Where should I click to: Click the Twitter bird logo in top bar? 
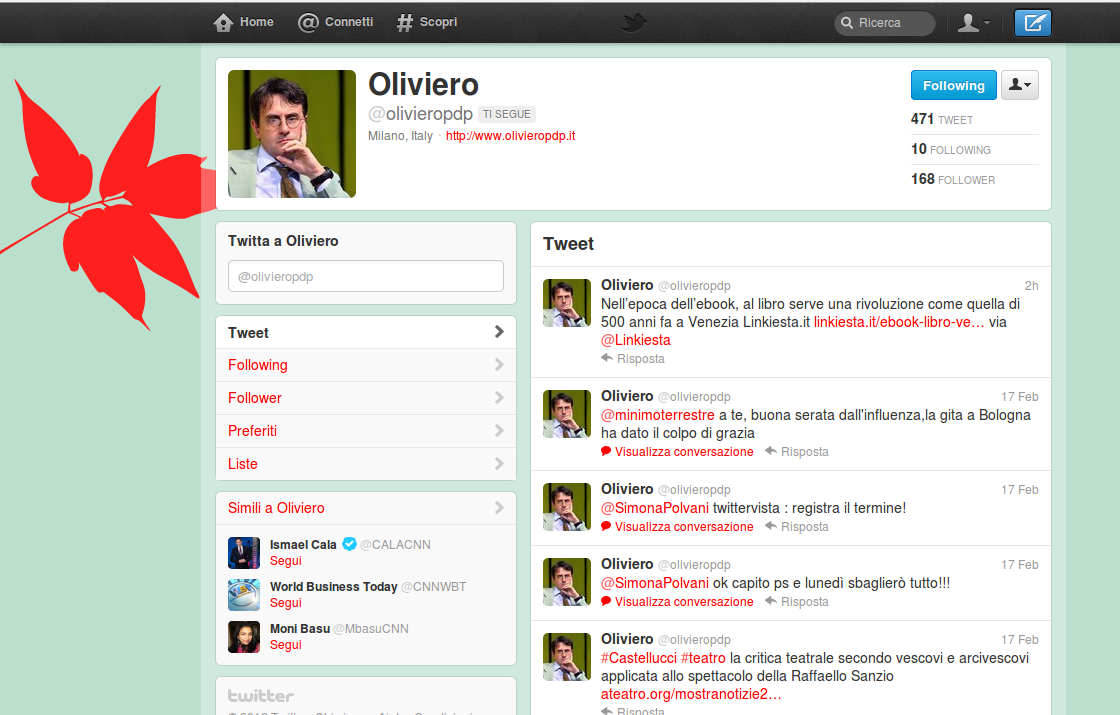pos(632,22)
